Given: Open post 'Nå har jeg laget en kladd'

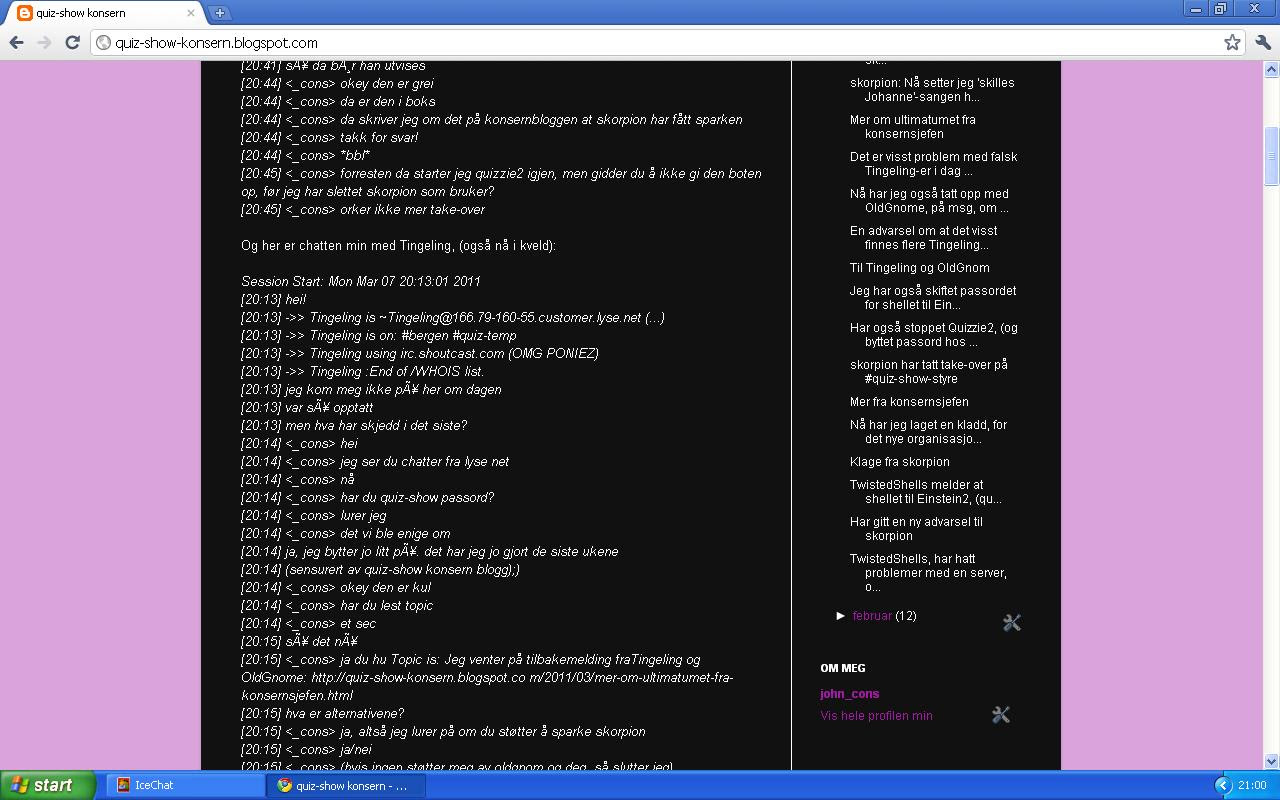Looking at the screenshot, I should tap(928, 432).
